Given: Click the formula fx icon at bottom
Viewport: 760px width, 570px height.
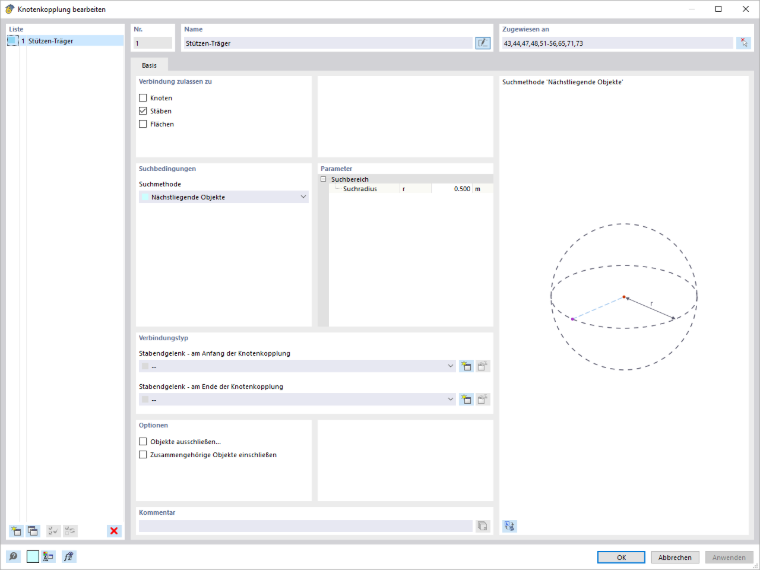Looking at the screenshot, I should tap(69, 556).
